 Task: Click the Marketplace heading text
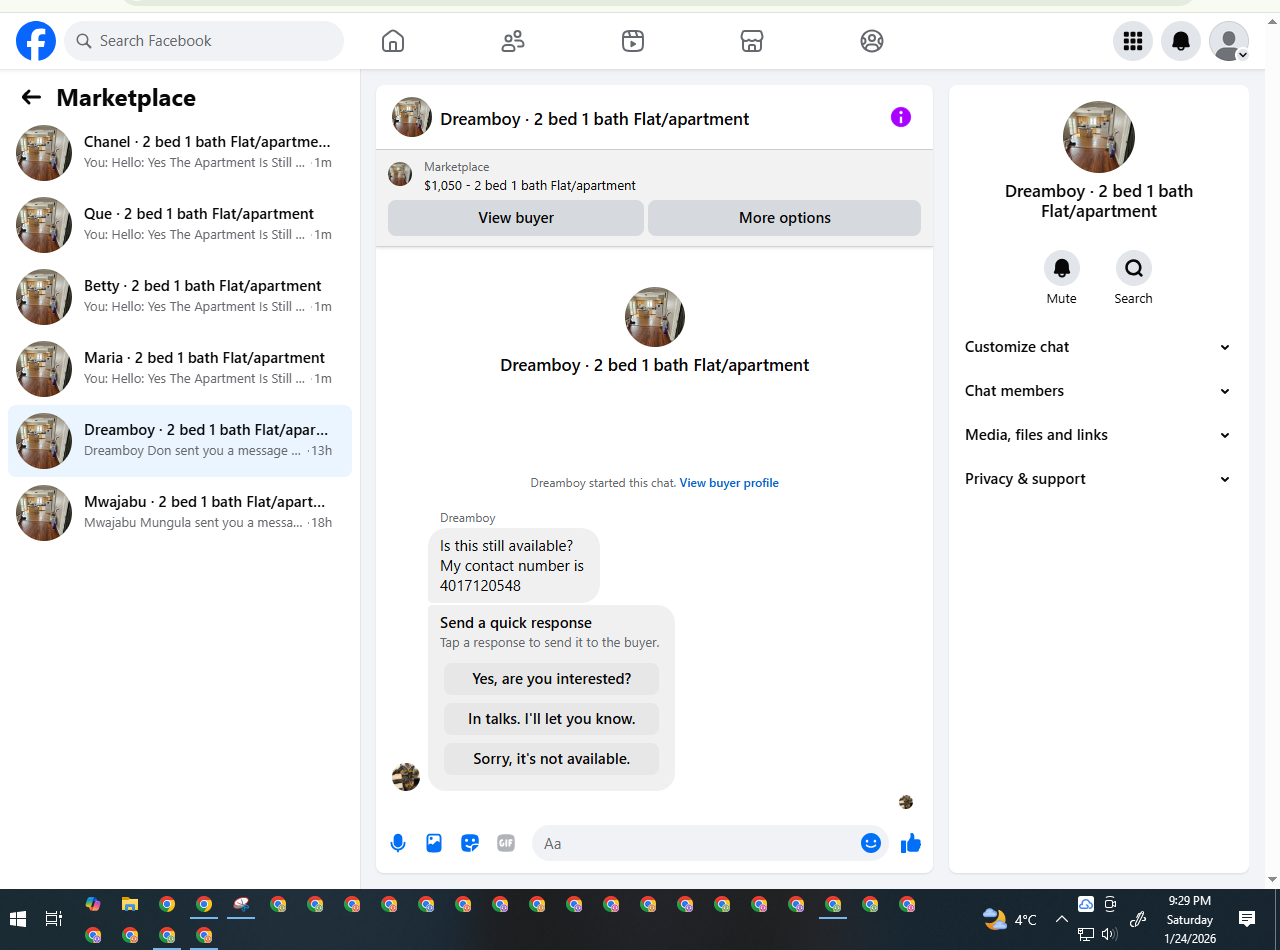coord(126,97)
